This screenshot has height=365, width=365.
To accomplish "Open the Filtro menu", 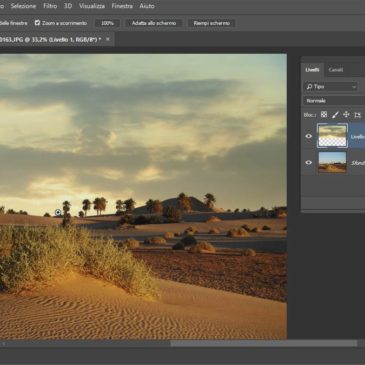I will tap(50, 6).
